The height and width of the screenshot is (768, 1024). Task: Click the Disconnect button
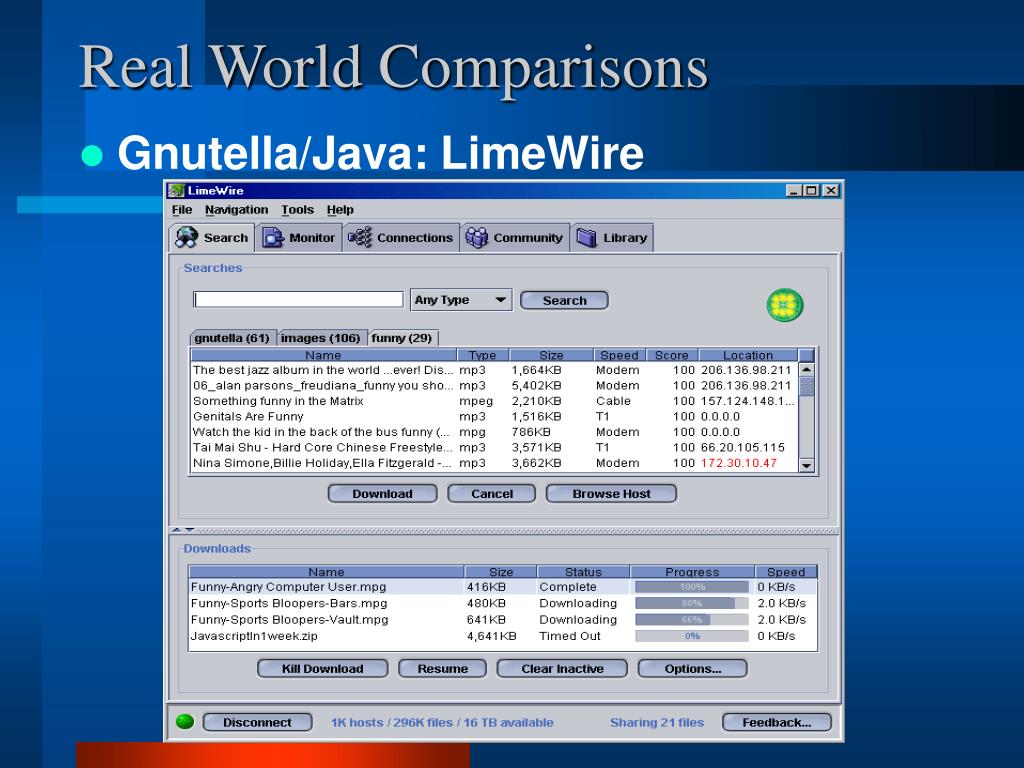pyautogui.click(x=257, y=722)
